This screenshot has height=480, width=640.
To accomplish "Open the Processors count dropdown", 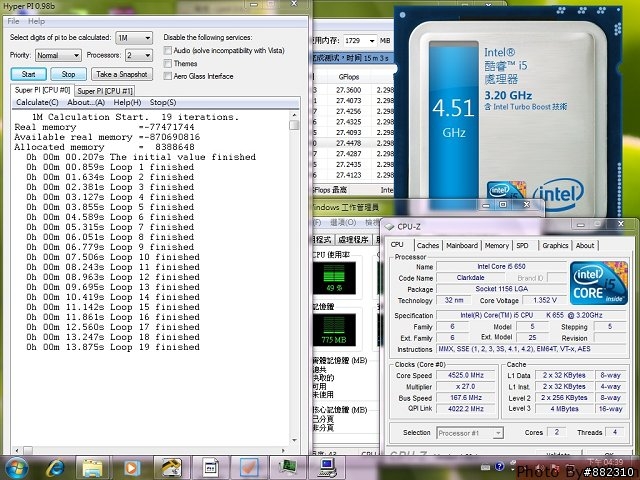I will pyautogui.click(x=139, y=55).
